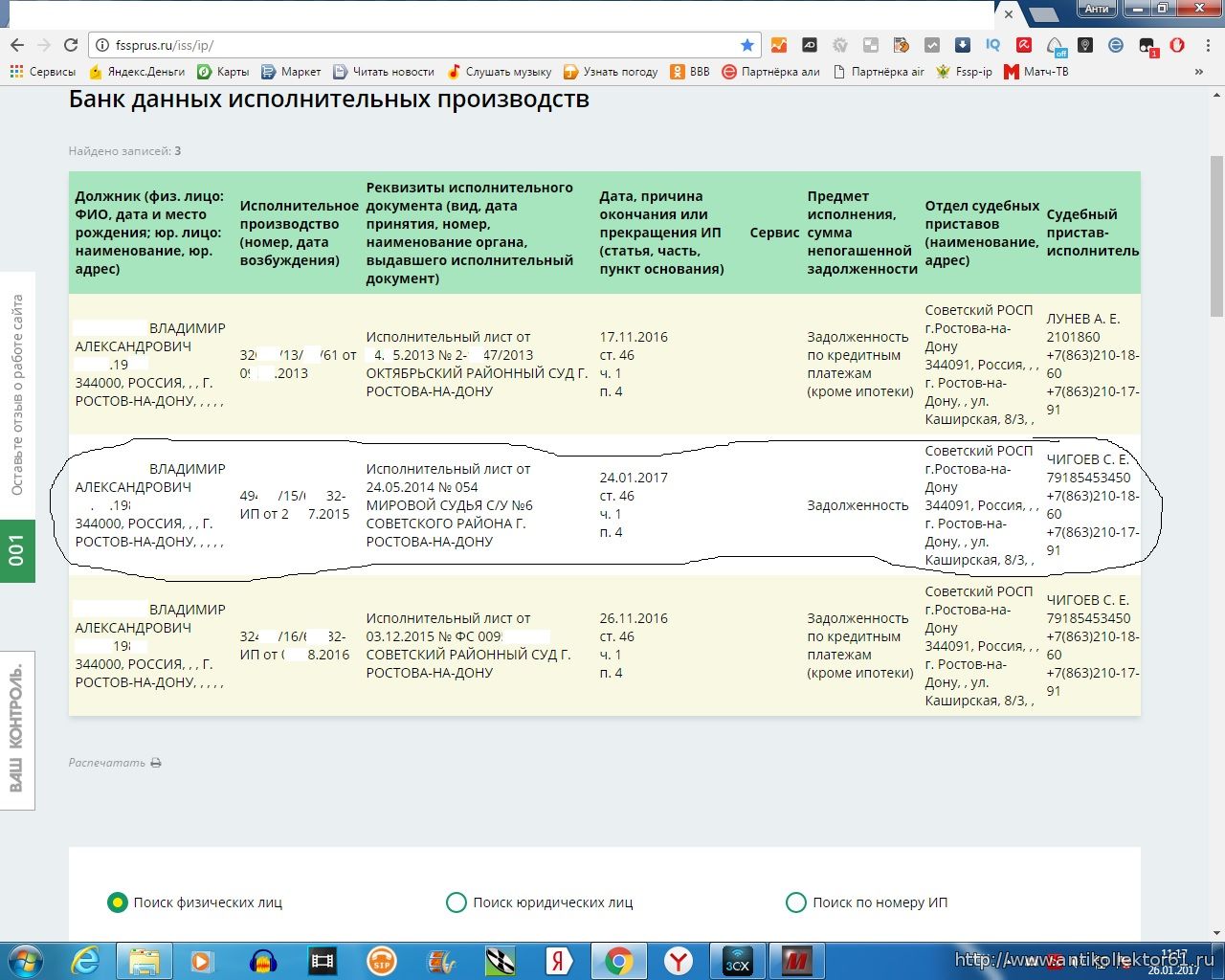Select Поиск физических лиц radio button
Image resolution: width=1225 pixels, height=980 pixels.
click(117, 902)
